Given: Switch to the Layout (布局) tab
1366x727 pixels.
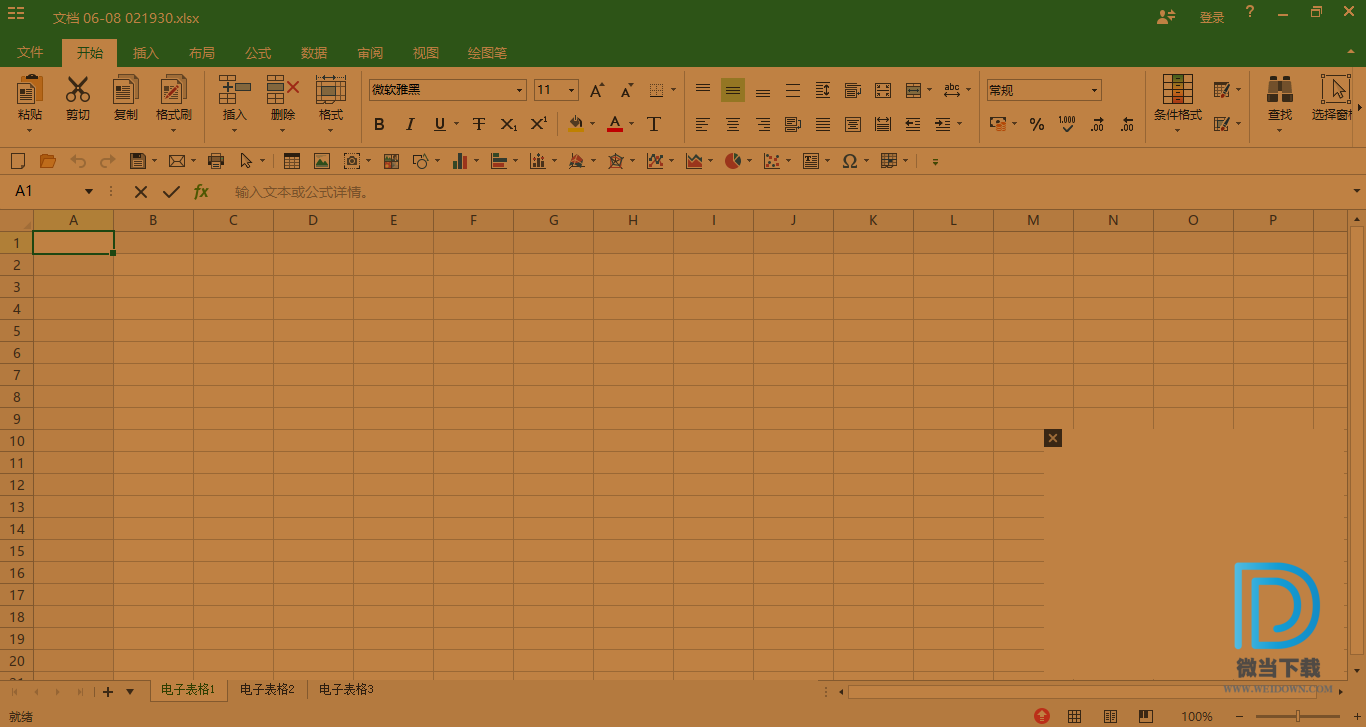Looking at the screenshot, I should point(202,53).
